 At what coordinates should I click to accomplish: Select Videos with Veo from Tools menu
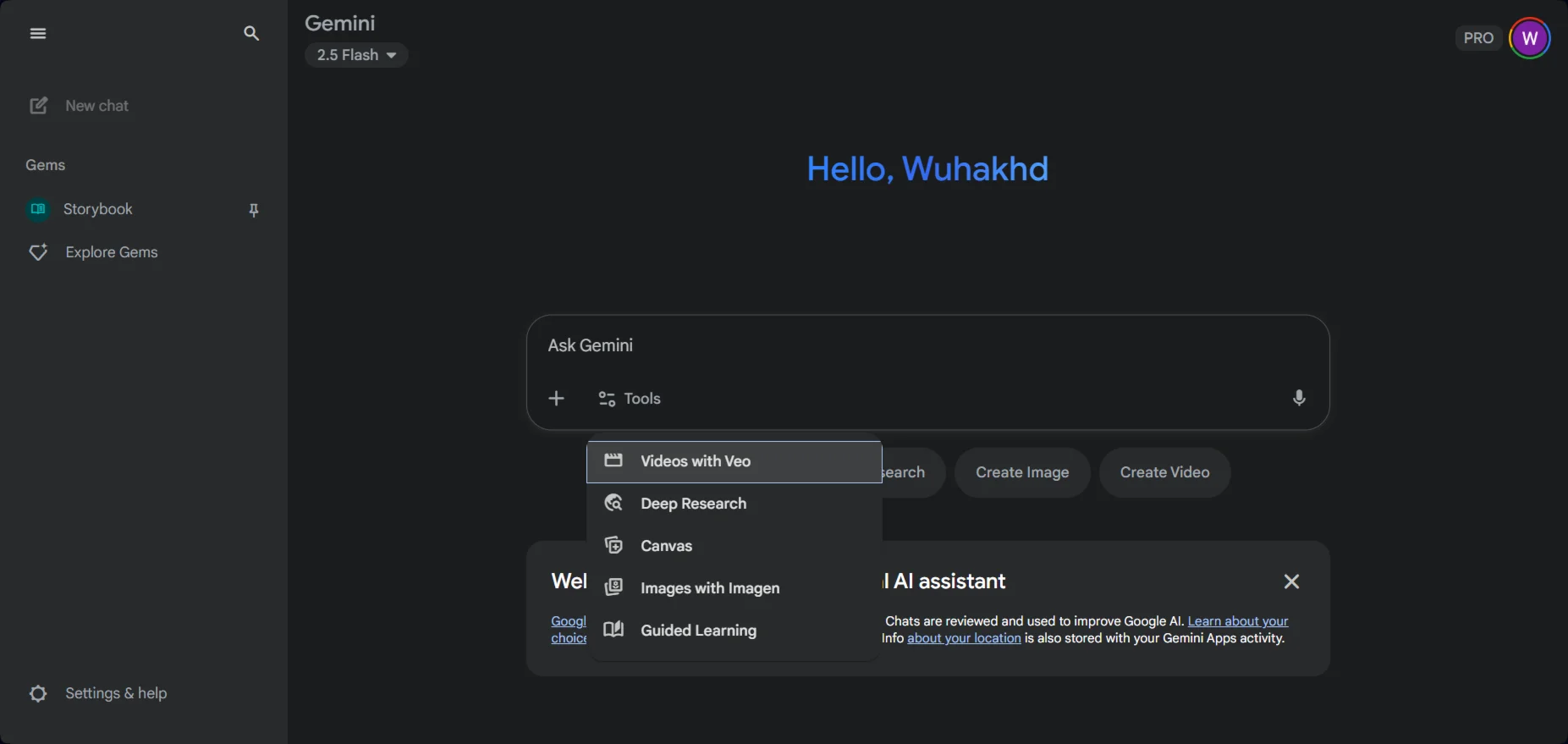pos(734,461)
